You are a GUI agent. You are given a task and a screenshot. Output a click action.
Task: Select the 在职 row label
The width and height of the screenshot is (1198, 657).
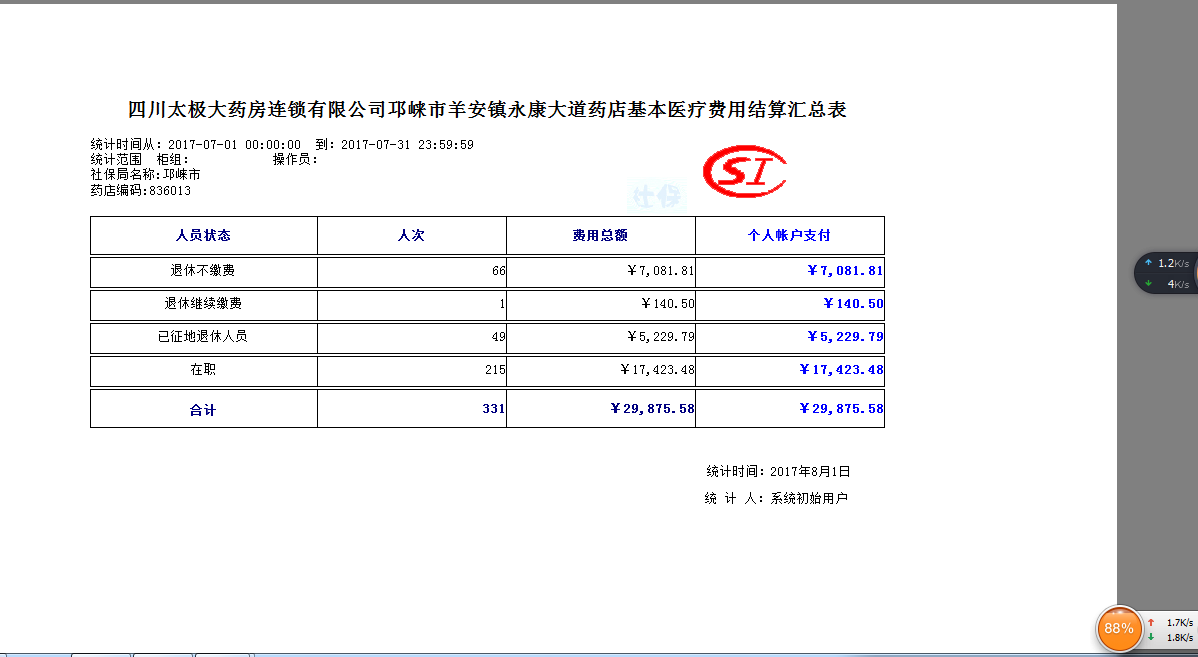tap(203, 369)
